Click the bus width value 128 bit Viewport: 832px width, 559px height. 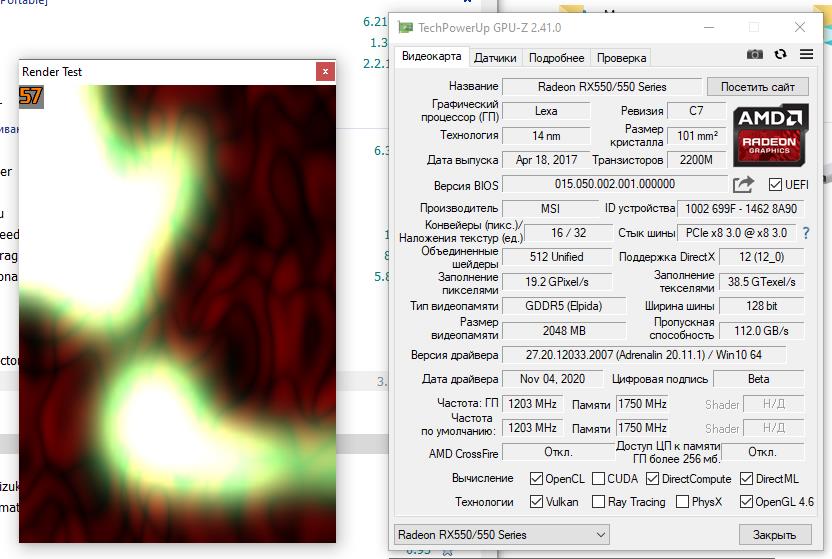[x=761, y=306]
